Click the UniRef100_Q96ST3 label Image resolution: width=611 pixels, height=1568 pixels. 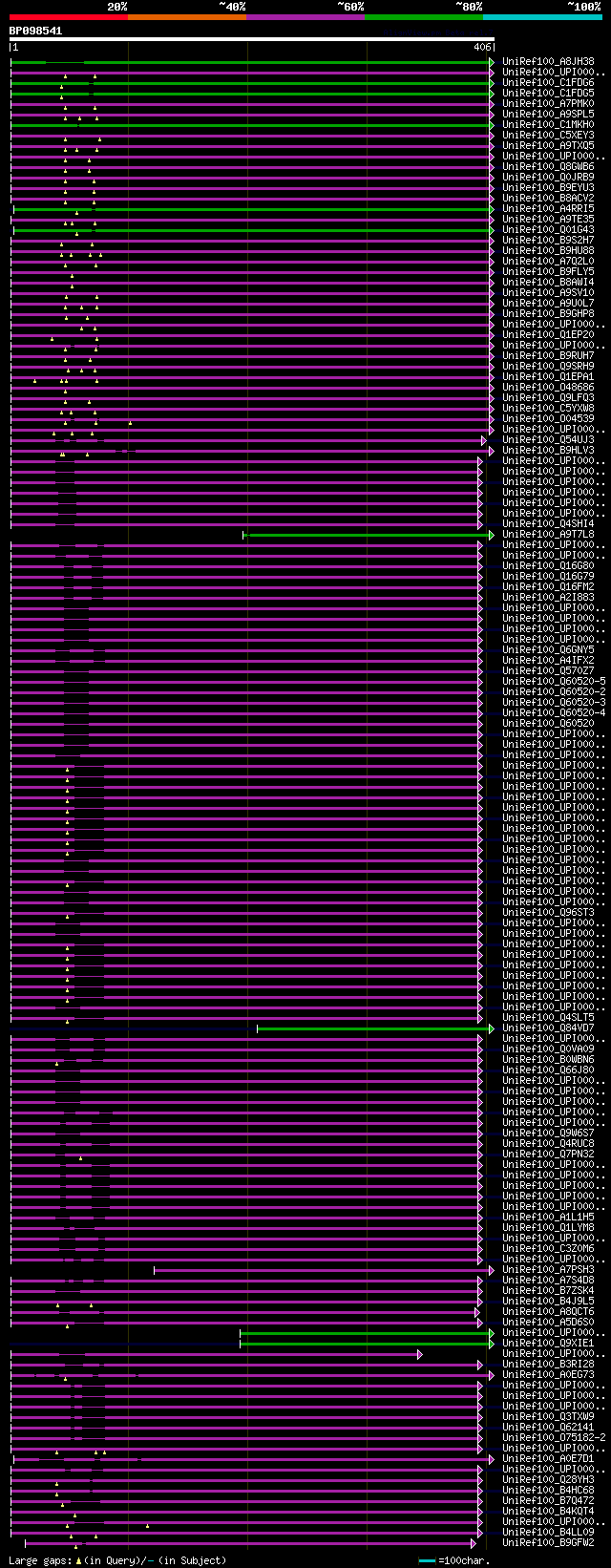(548, 913)
